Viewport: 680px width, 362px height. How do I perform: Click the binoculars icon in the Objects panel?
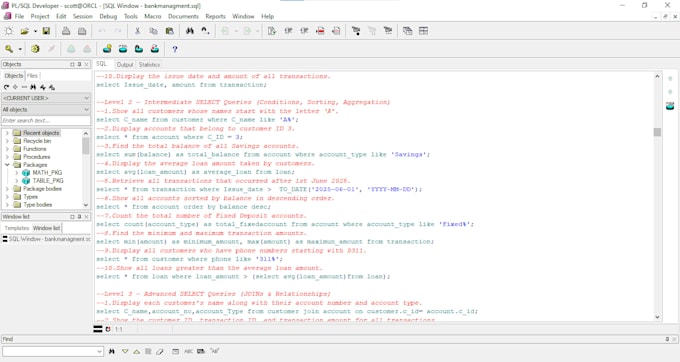click(33, 87)
